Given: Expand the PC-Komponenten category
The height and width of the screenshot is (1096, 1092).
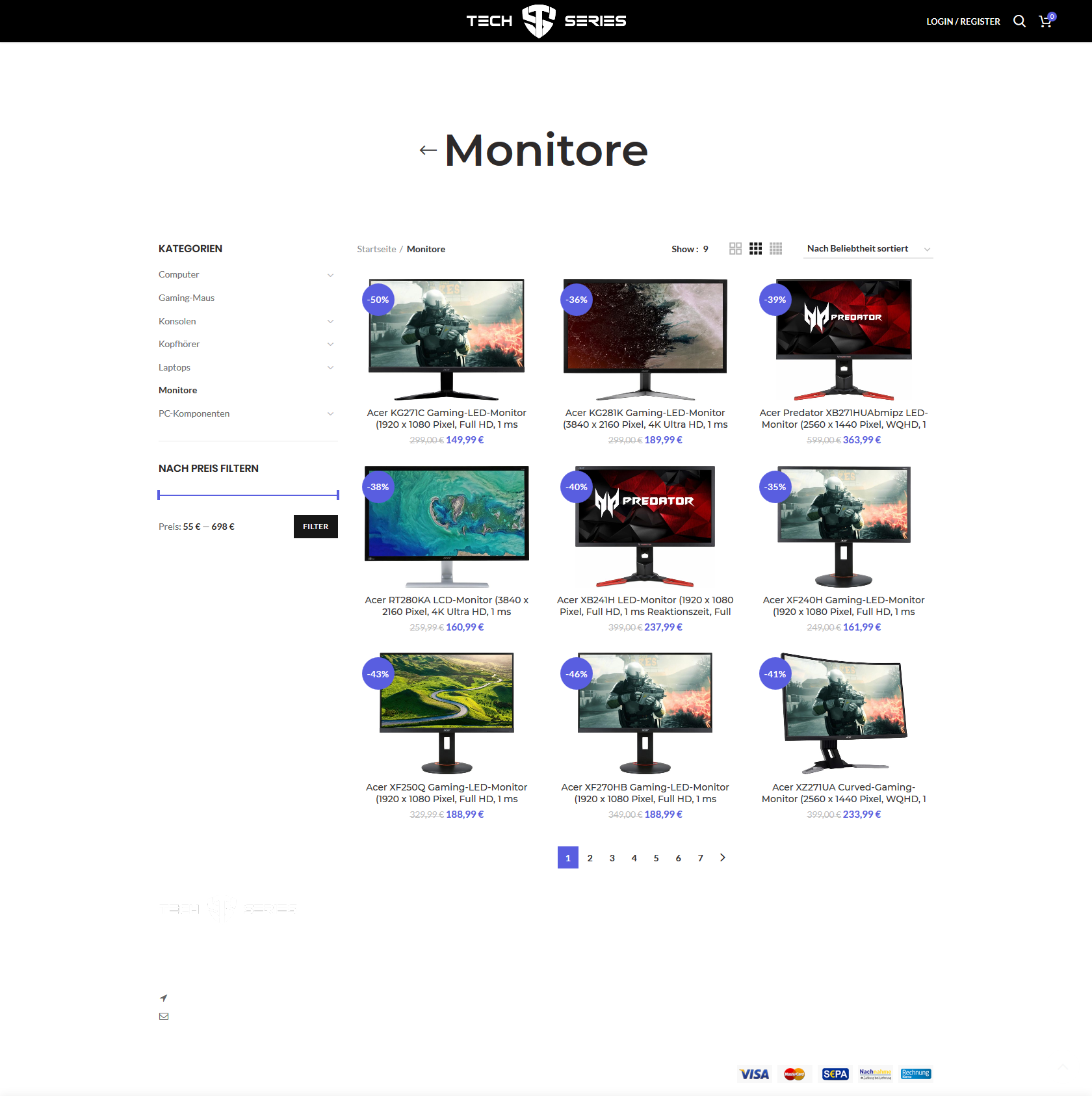Looking at the screenshot, I should [330, 414].
